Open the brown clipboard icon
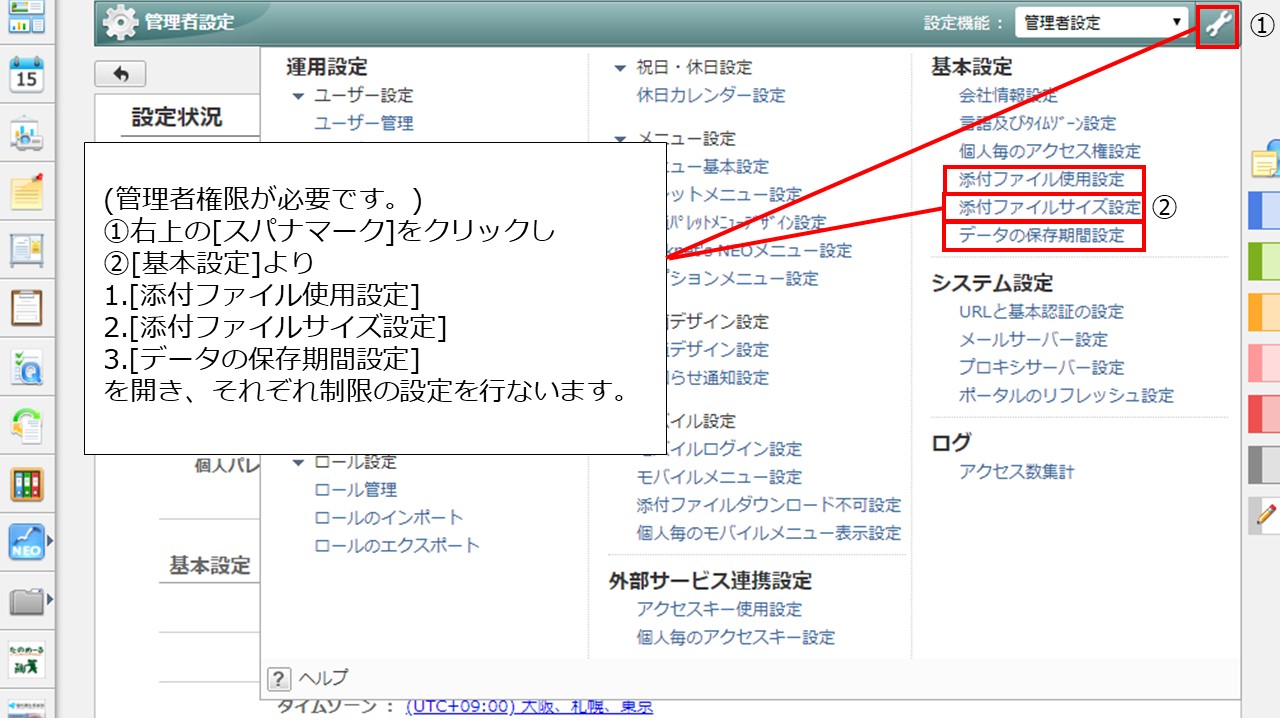1280x720 pixels. pos(27,309)
